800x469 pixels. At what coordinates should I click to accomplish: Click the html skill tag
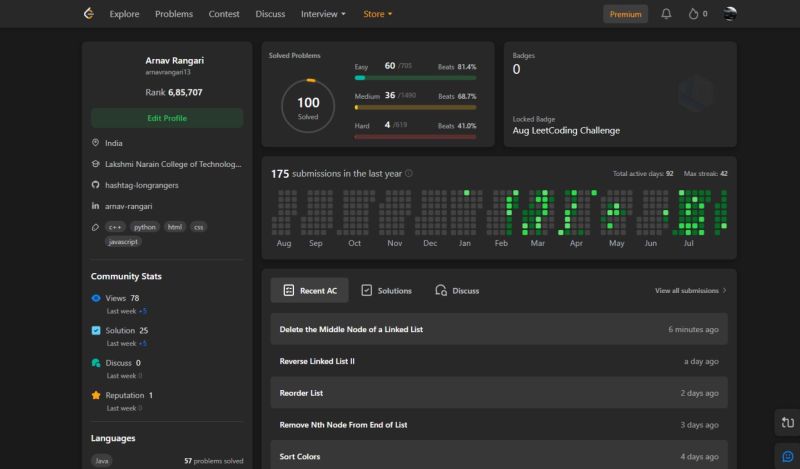[175, 227]
